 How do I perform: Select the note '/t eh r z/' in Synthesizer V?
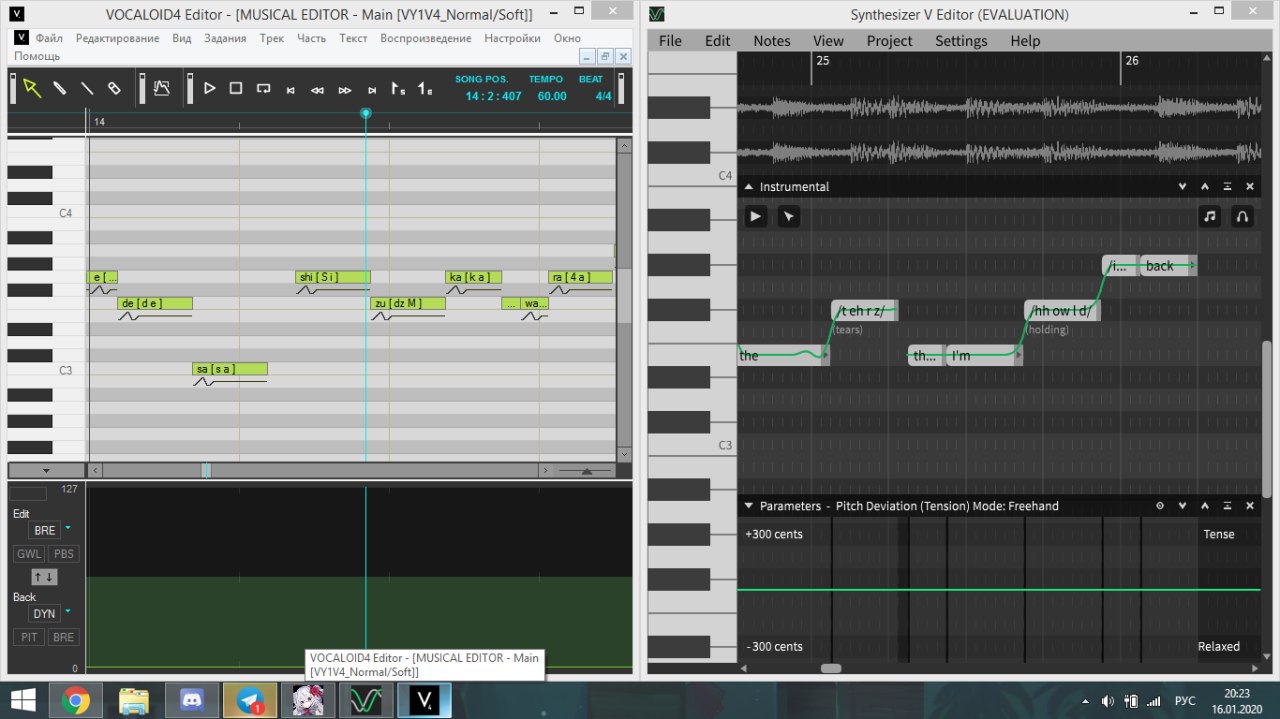(864, 310)
